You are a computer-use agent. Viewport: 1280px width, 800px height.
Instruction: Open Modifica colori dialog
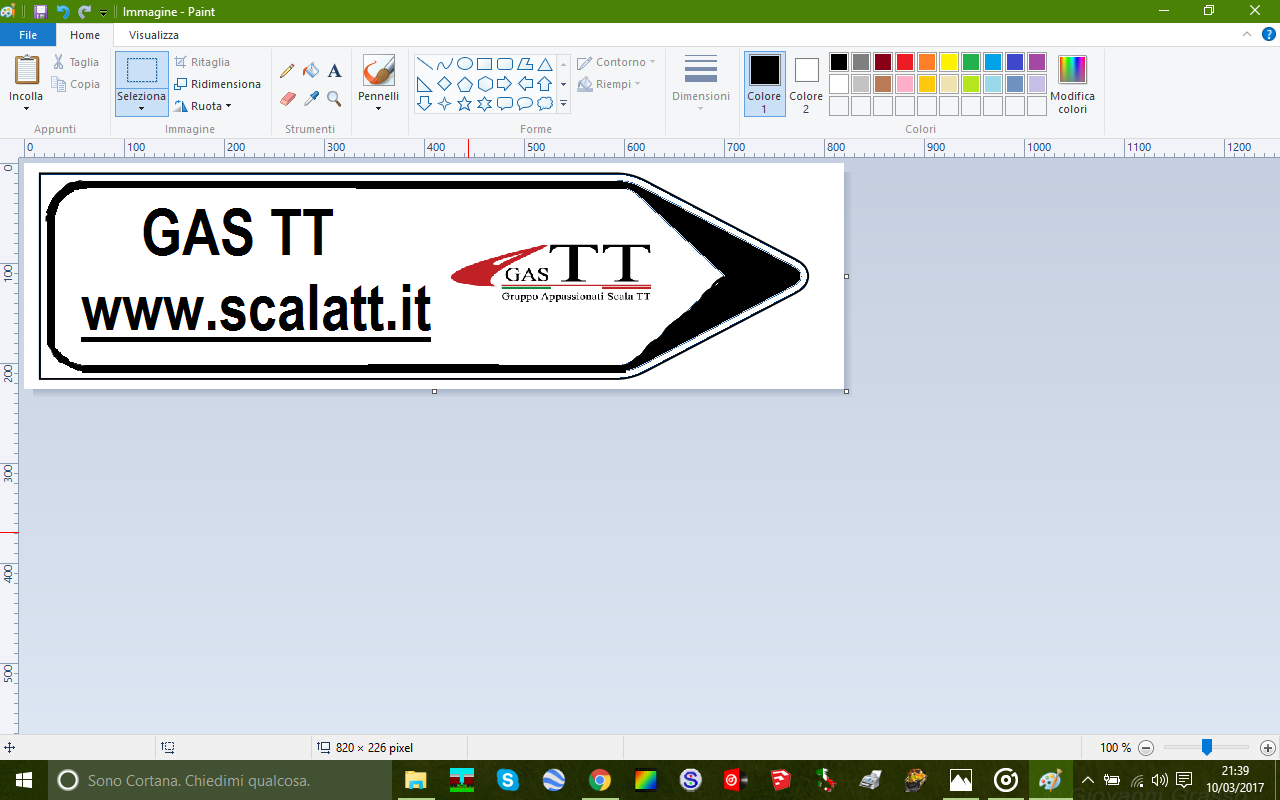click(1072, 84)
